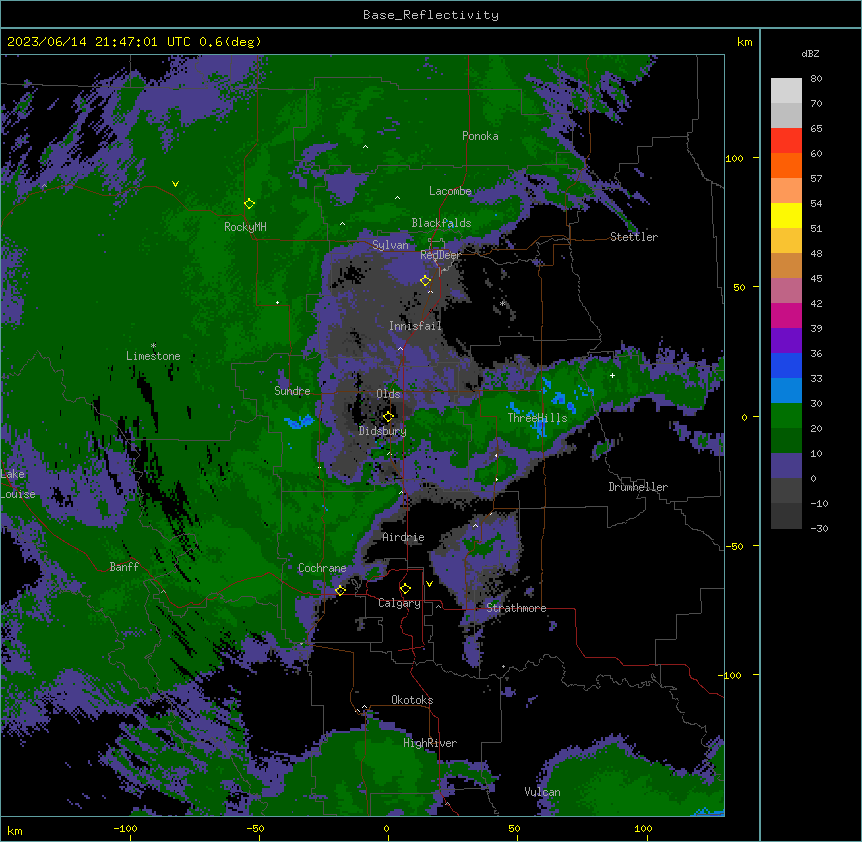Image resolution: width=862 pixels, height=842 pixels.
Task: Select the km label at bottom left
Action: pos(15,830)
